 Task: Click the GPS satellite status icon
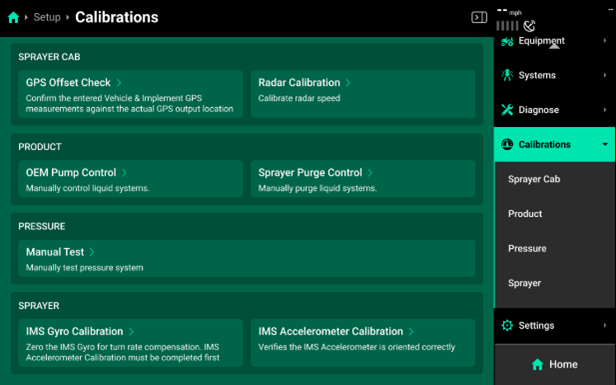click(x=530, y=26)
